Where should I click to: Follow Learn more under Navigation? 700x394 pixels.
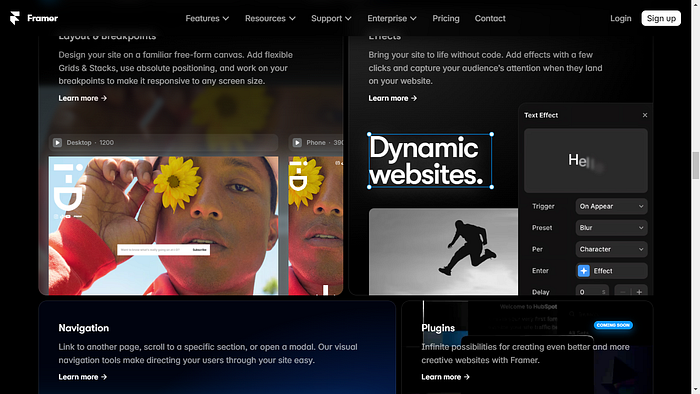[x=83, y=377]
